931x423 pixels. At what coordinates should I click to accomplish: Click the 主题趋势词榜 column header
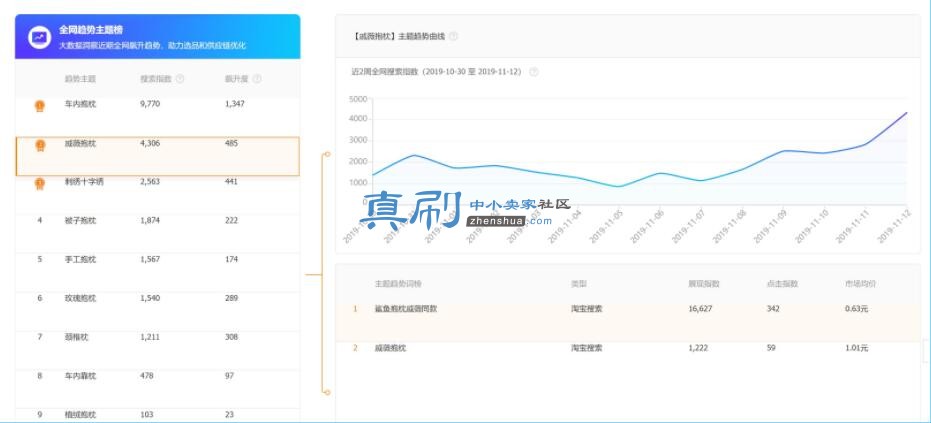coord(398,284)
